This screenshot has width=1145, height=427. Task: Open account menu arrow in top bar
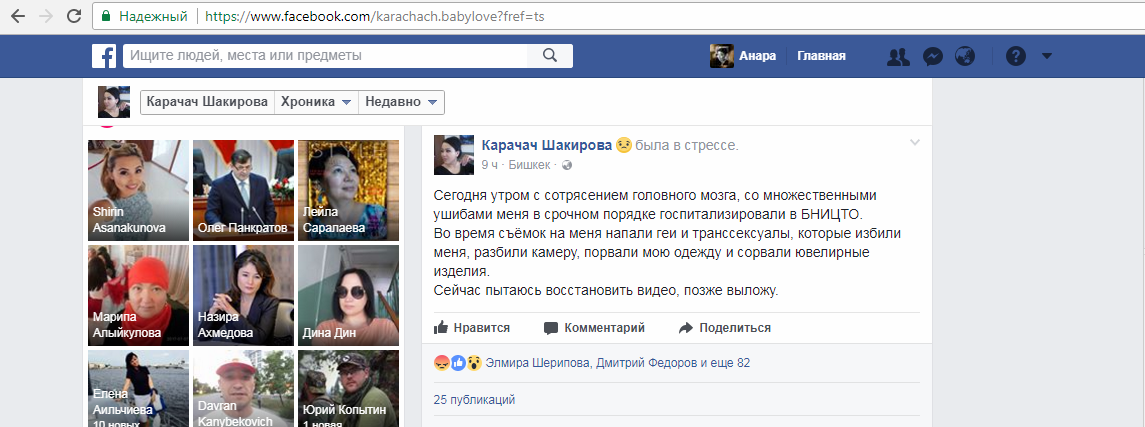[1046, 56]
